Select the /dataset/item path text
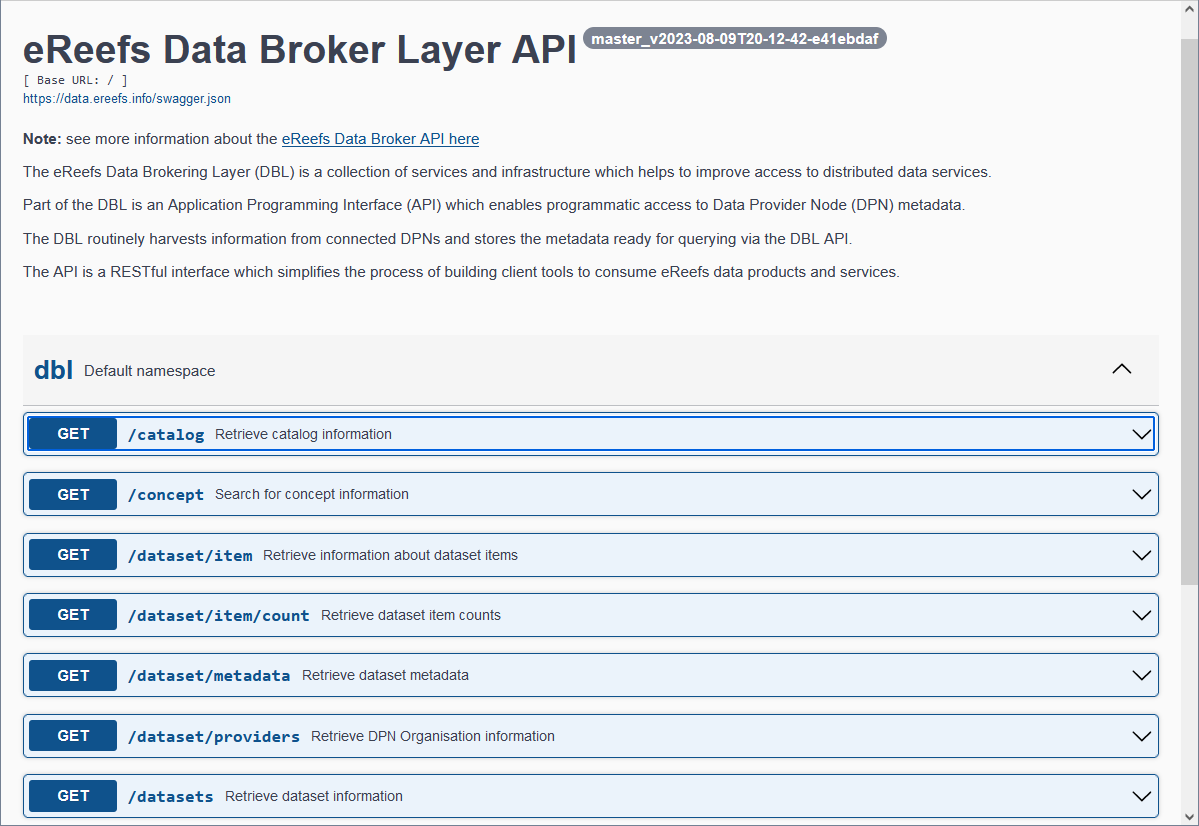This screenshot has height=826, width=1199. pyautogui.click(x=190, y=555)
